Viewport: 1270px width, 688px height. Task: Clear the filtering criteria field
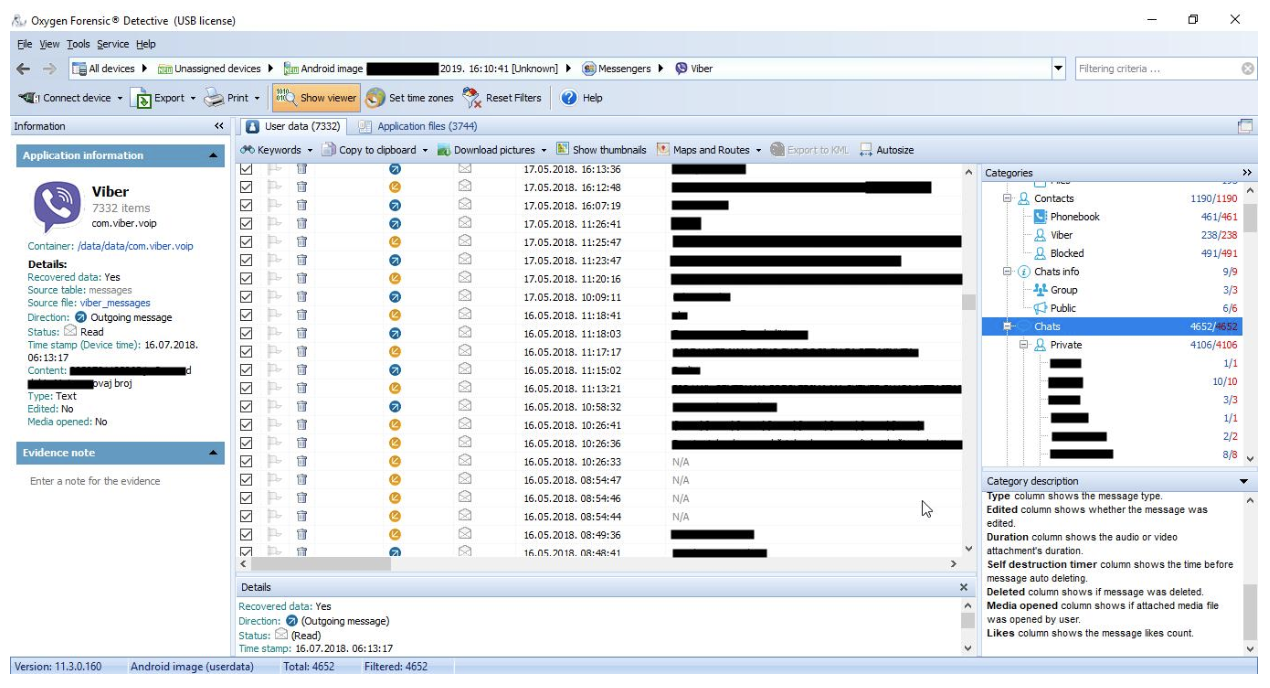pos(1247,69)
